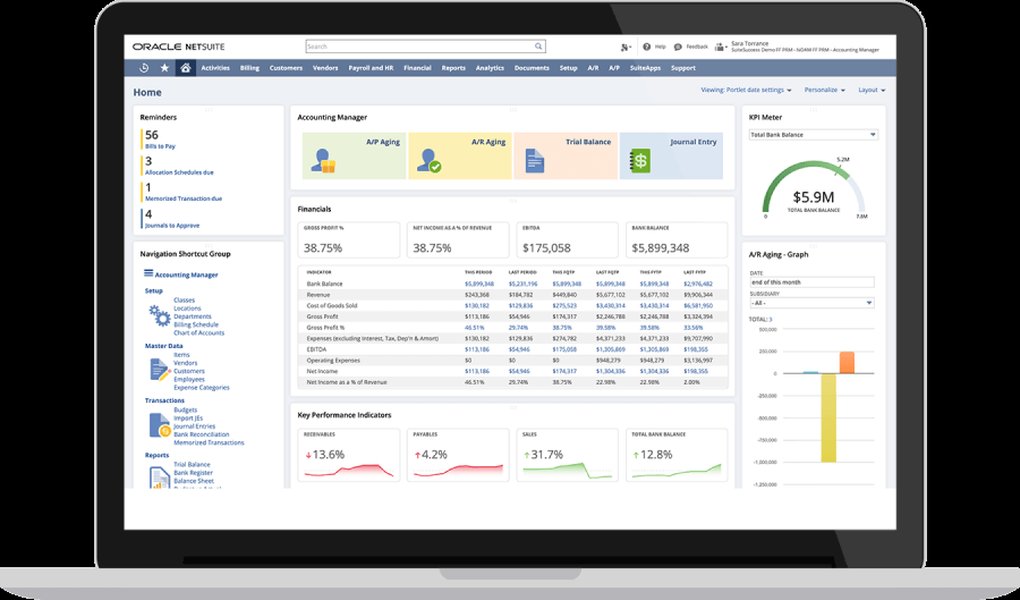The image size is (1020, 600).
Task: Open Journals to Approve reminder
Action: (172, 225)
